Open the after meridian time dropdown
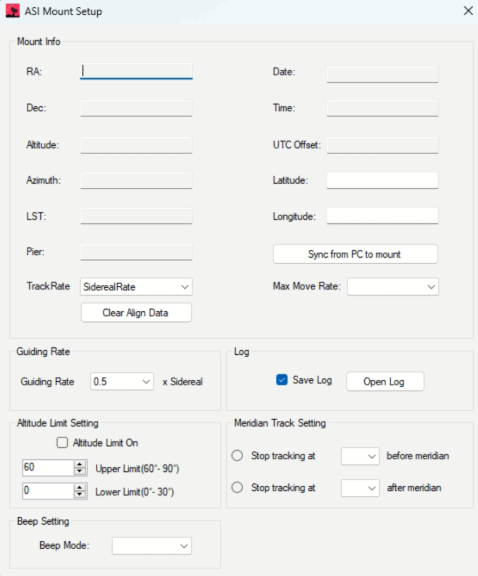Viewport: 478px width, 576px height. tap(360, 488)
